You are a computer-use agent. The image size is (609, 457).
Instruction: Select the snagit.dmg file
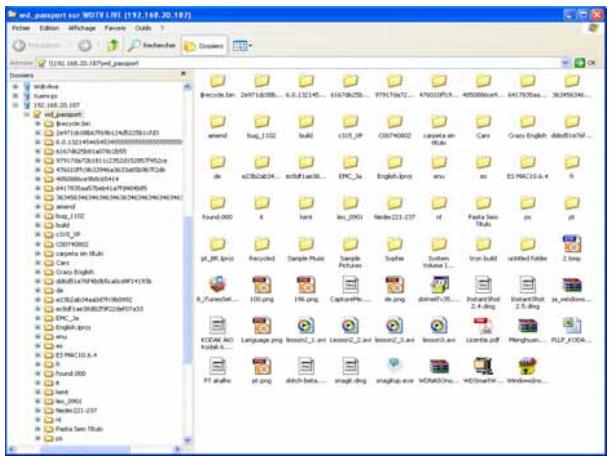pos(350,371)
